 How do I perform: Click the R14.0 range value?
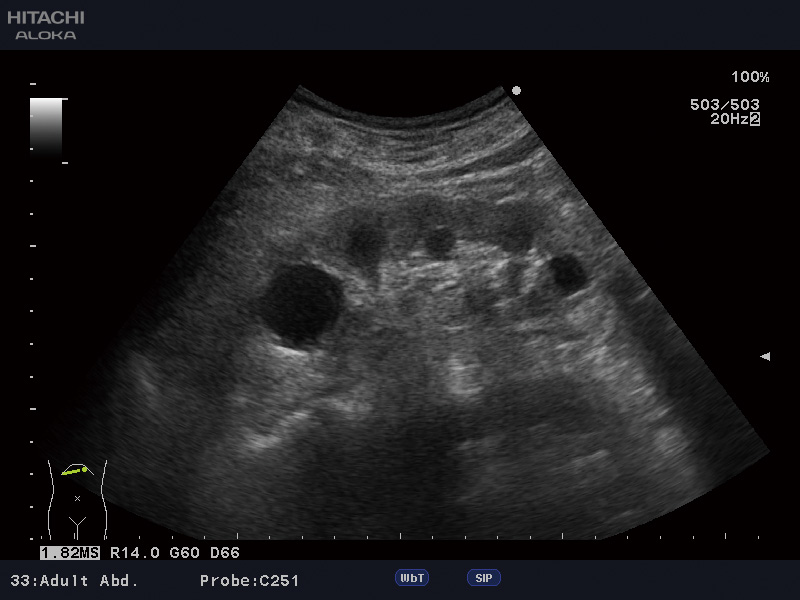(135, 553)
